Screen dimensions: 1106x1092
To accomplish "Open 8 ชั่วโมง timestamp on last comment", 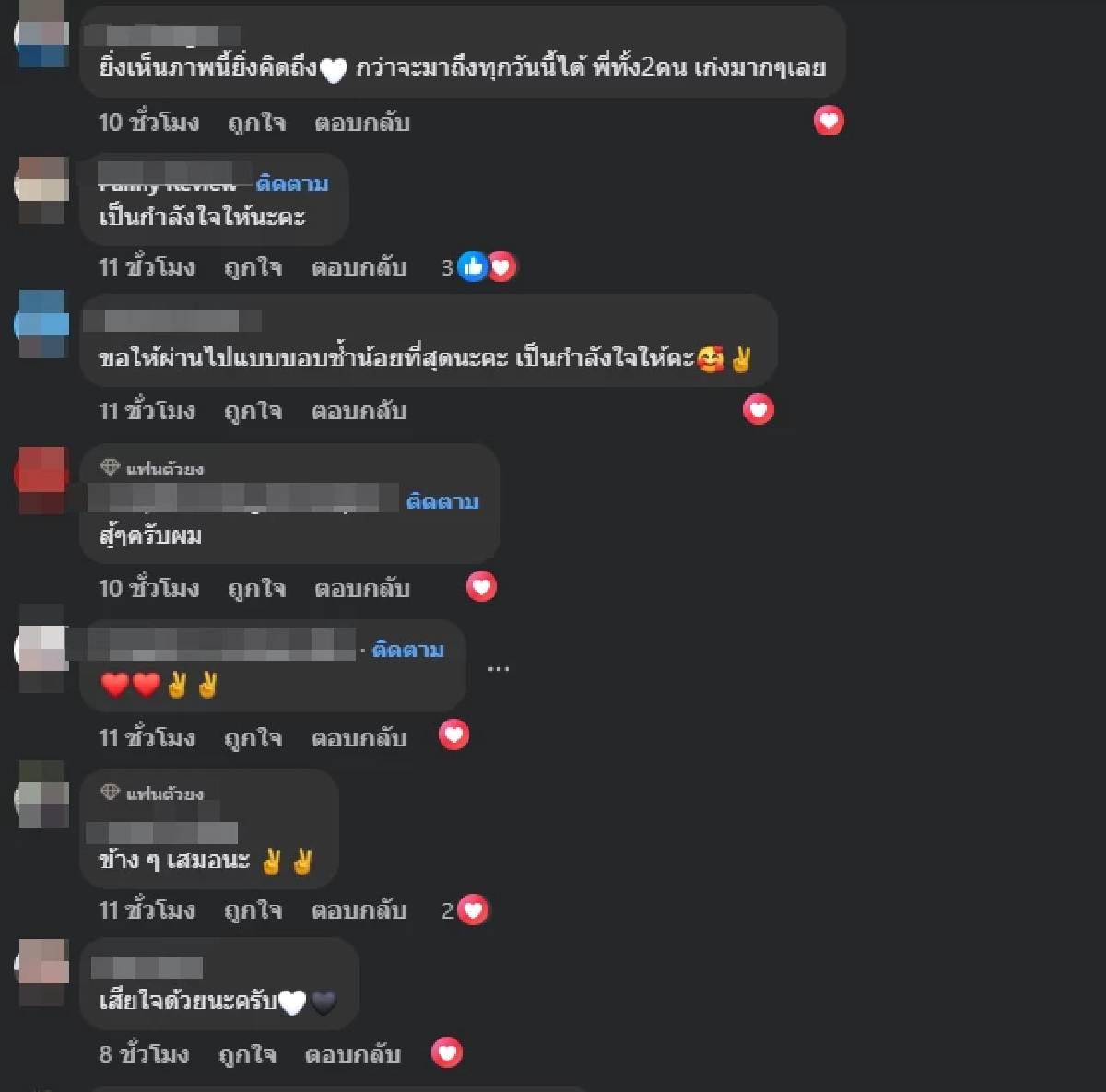I will 144,1053.
